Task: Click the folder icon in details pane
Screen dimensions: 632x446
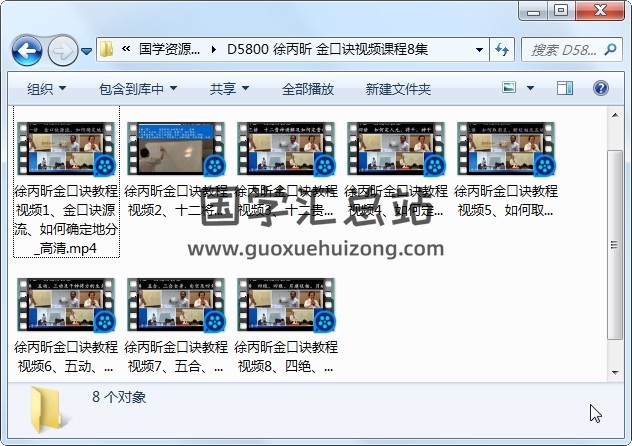Action: [46, 409]
